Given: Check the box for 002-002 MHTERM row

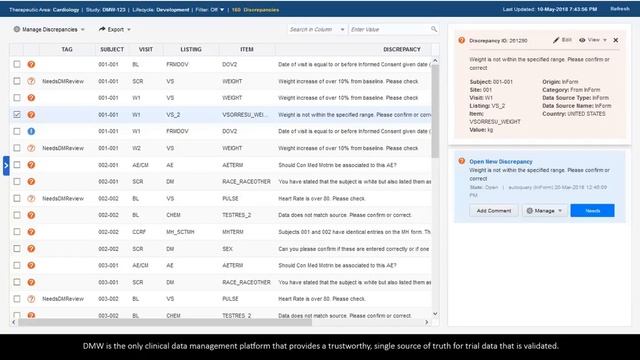Looking at the screenshot, I should pos(17,231).
